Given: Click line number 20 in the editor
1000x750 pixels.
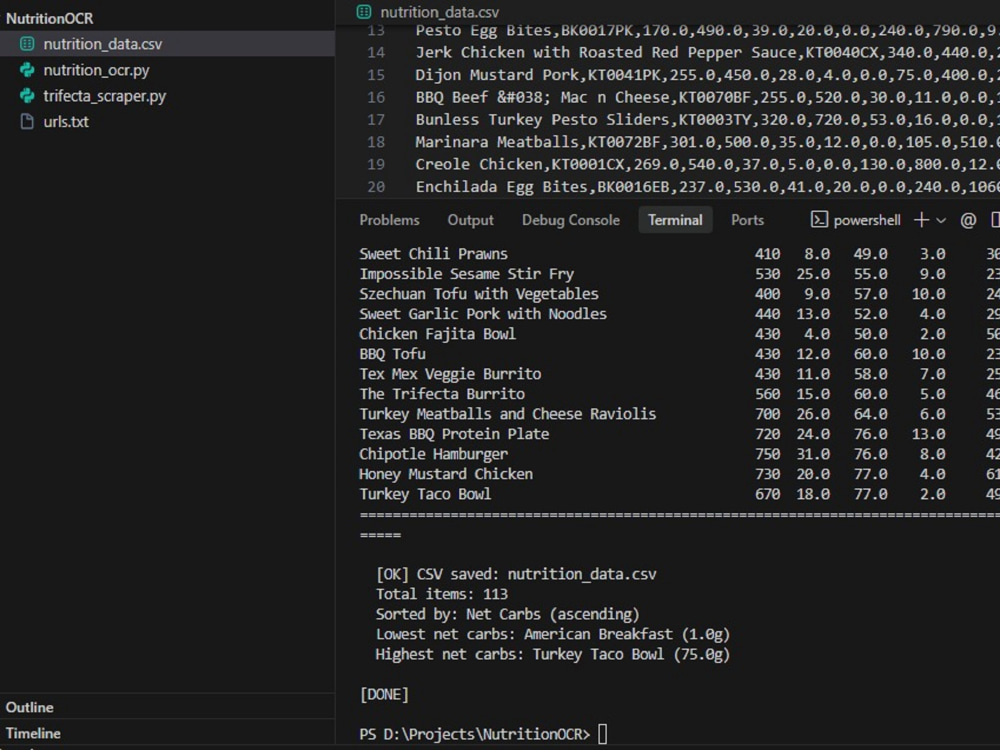Looking at the screenshot, I should click(x=376, y=187).
